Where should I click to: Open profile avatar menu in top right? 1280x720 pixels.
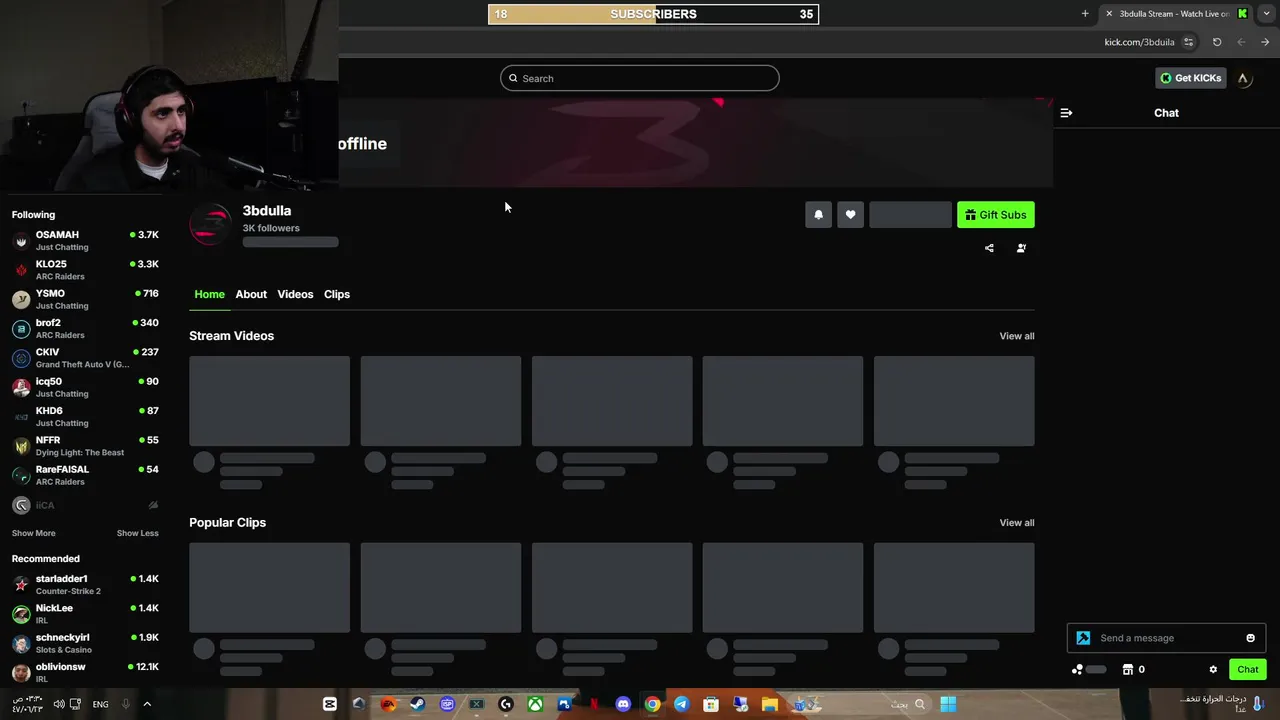(x=1243, y=78)
